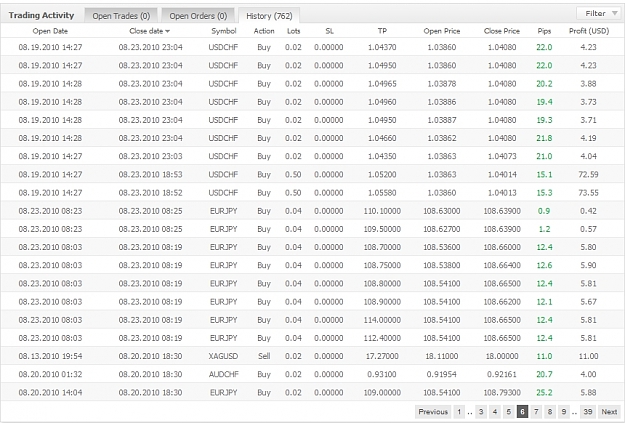Click pips value 0.9
This screenshot has height=423, width=625.
pos(544,211)
